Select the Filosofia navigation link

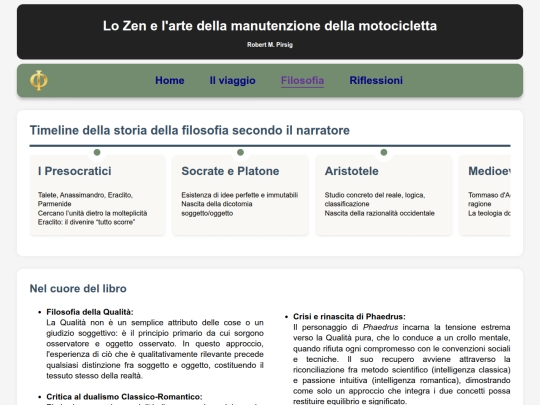(x=302, y=80)
